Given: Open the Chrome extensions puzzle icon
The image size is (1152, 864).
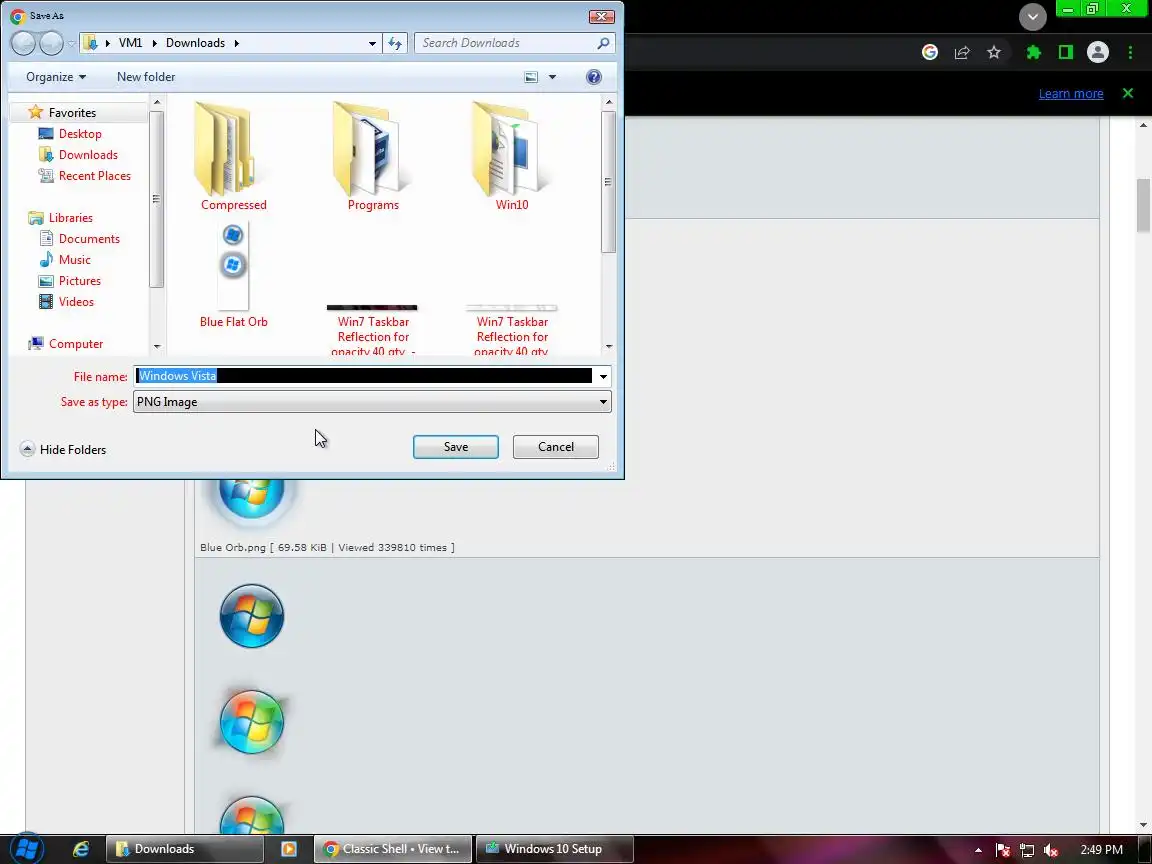Looking at the screenshot, I should tap(1034, 52).
